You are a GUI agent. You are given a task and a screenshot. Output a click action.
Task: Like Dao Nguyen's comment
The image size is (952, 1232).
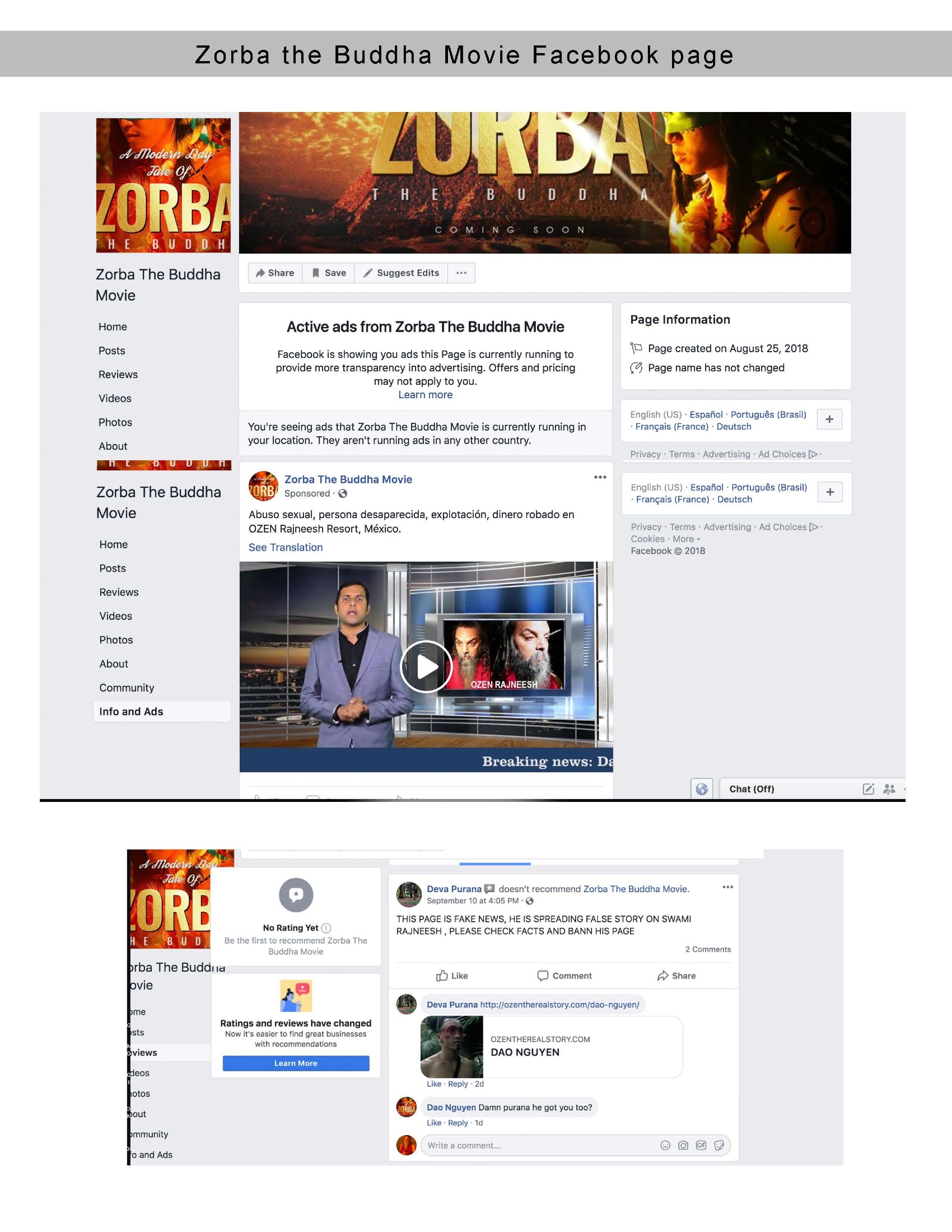pyautogui.click(x=433, y=1123)
